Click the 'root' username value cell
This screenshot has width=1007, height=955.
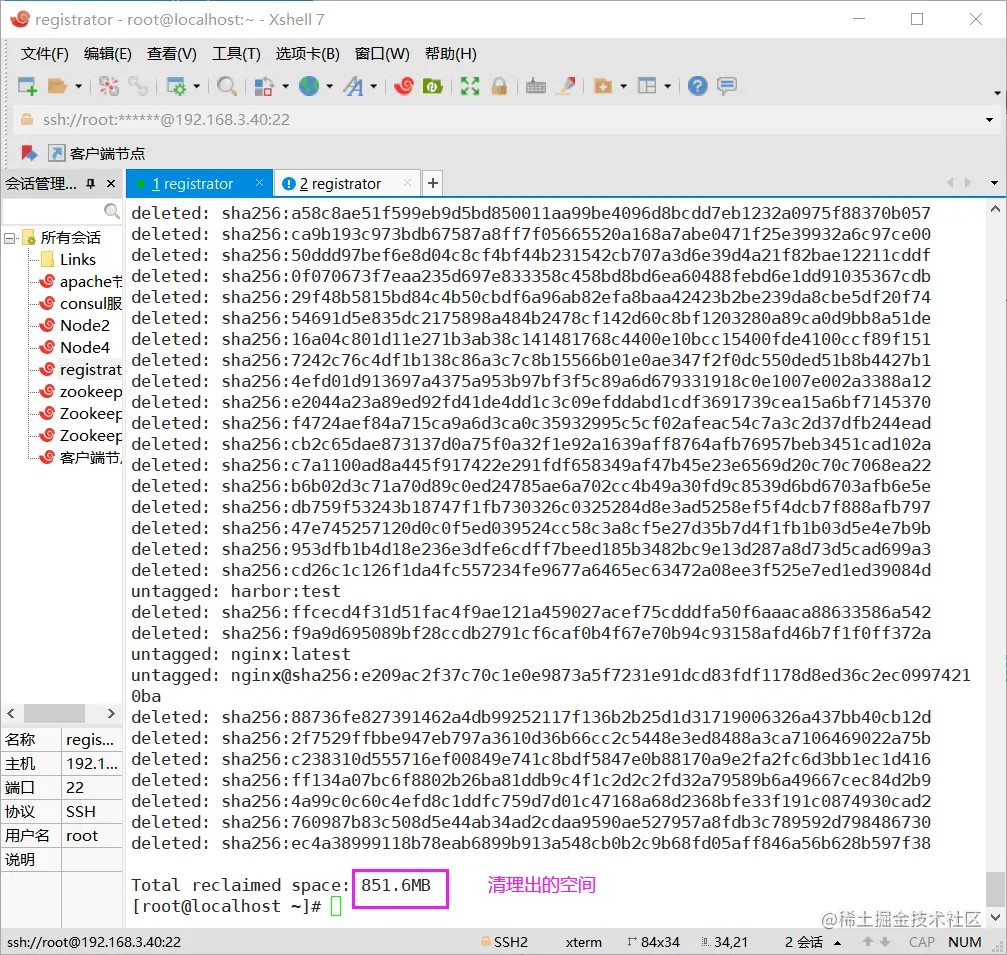[92, 836]
